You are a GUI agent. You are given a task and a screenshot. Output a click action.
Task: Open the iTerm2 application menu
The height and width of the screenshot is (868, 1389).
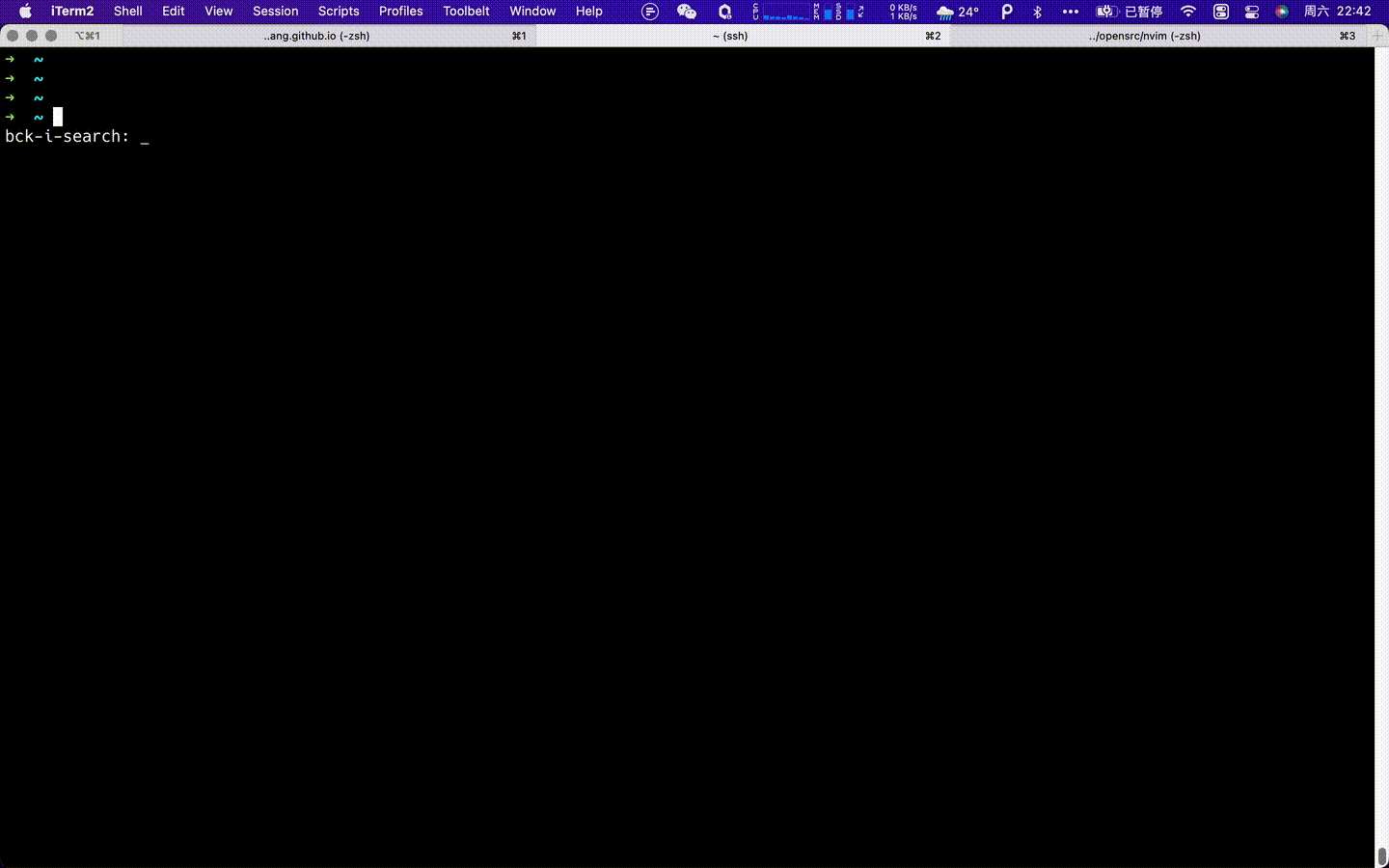coord(72,12)
